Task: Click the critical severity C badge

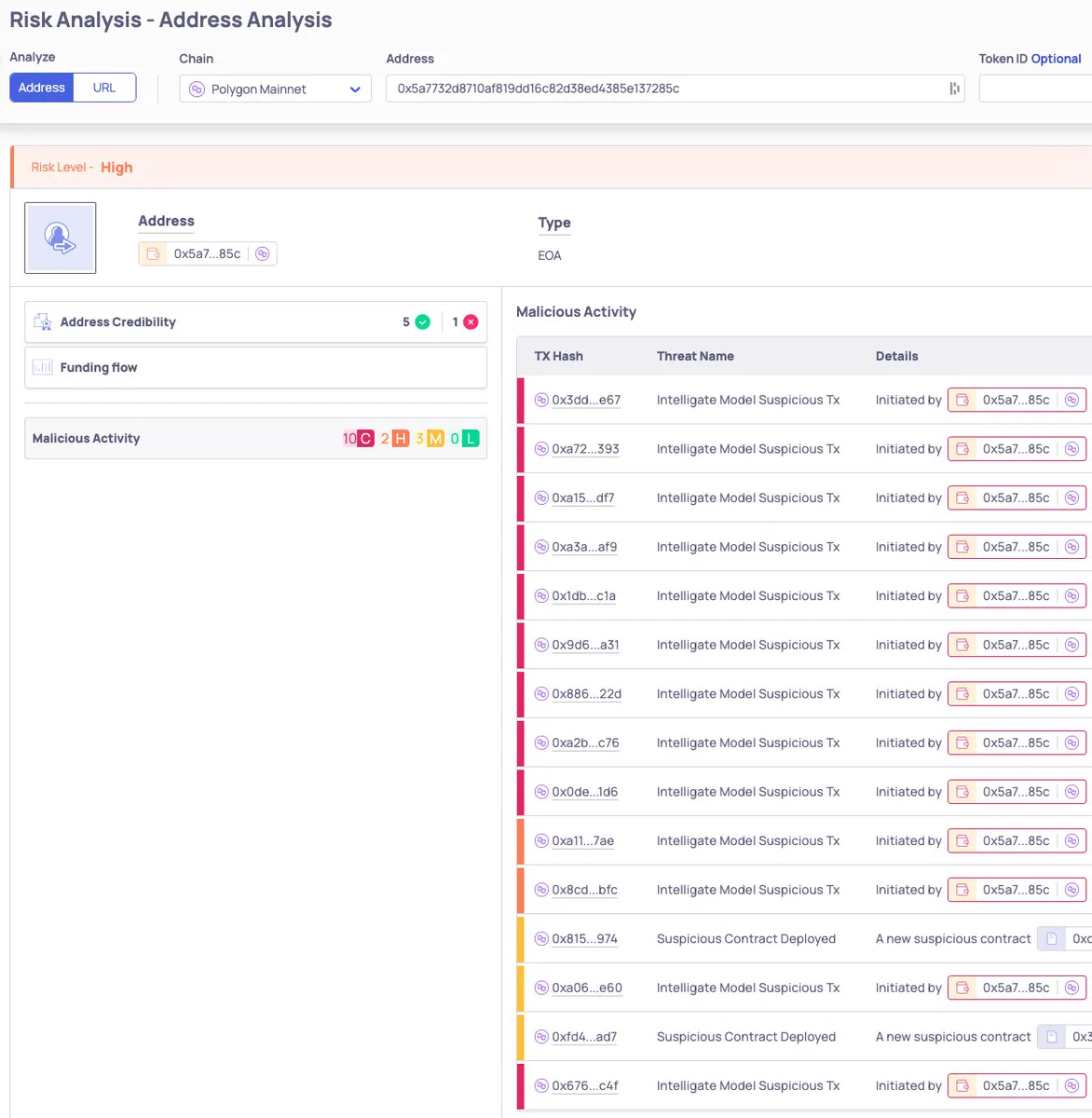Action: pyautogui.click(x=366, y=439)
